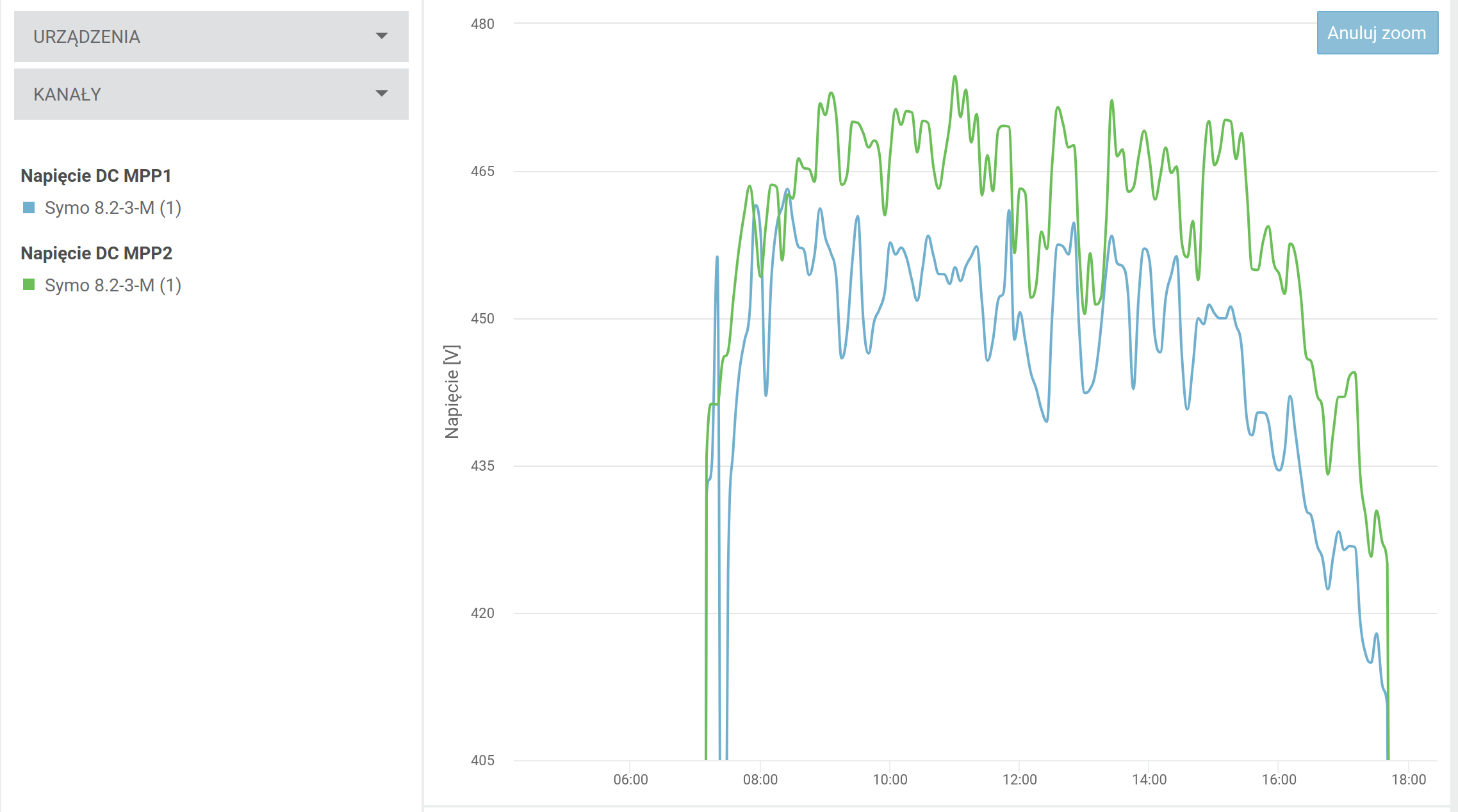
Task: Click the 10:00 time axis label
Action: (890, 779)
